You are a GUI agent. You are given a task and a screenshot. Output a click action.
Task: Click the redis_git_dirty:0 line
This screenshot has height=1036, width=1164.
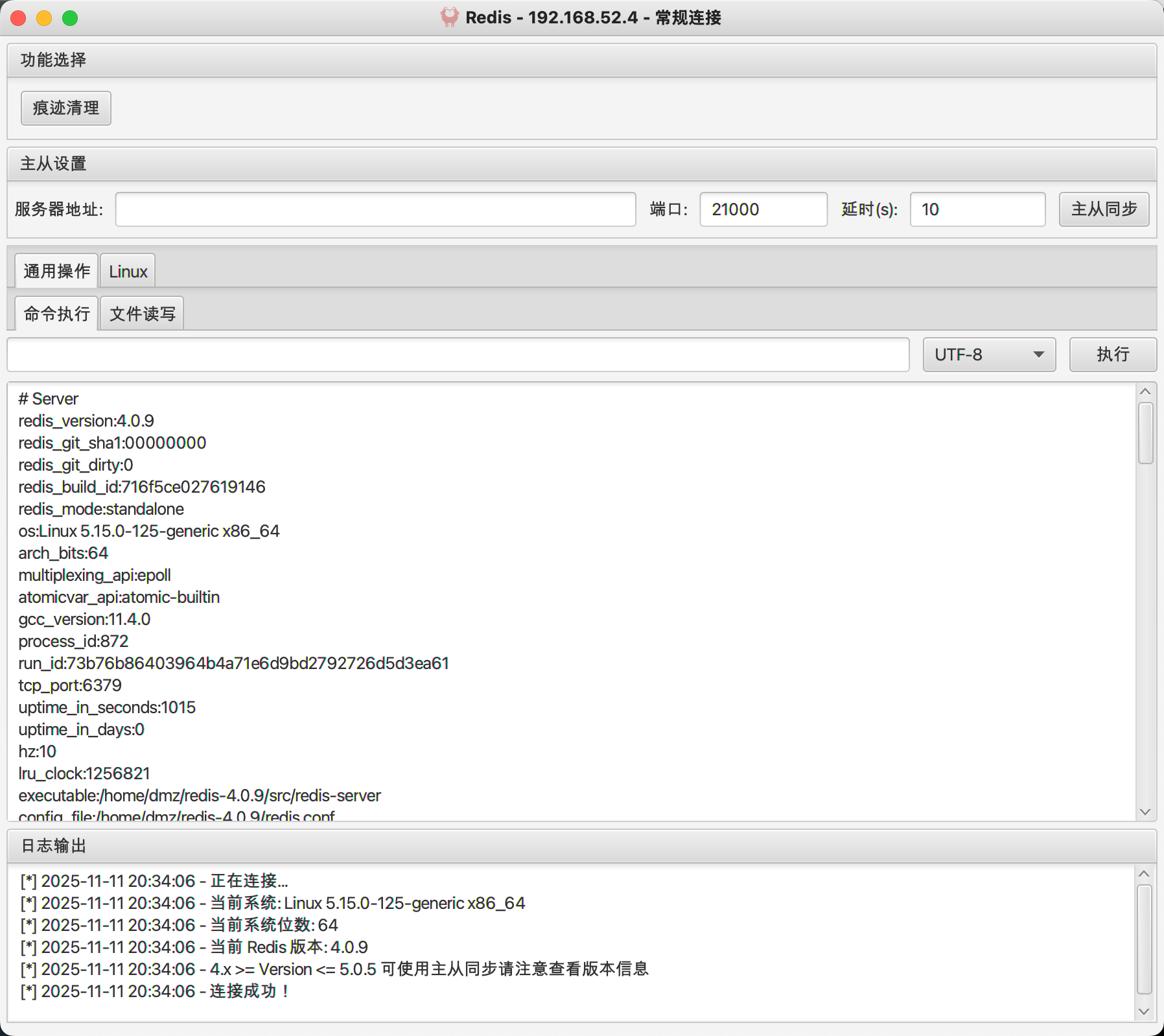(76, 465)
